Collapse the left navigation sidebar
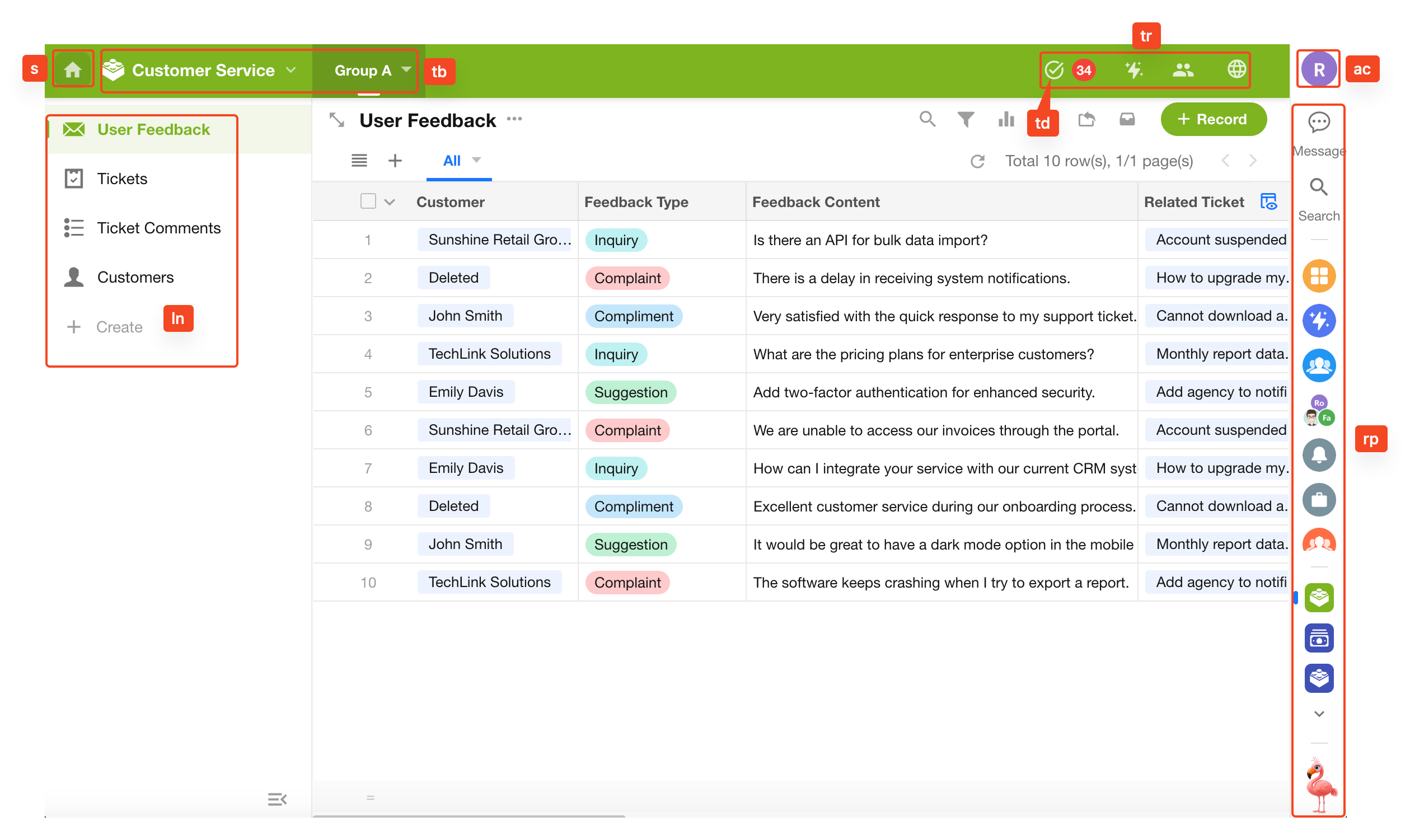This screenshot has height=840, width=1410. tap(277, 799)
